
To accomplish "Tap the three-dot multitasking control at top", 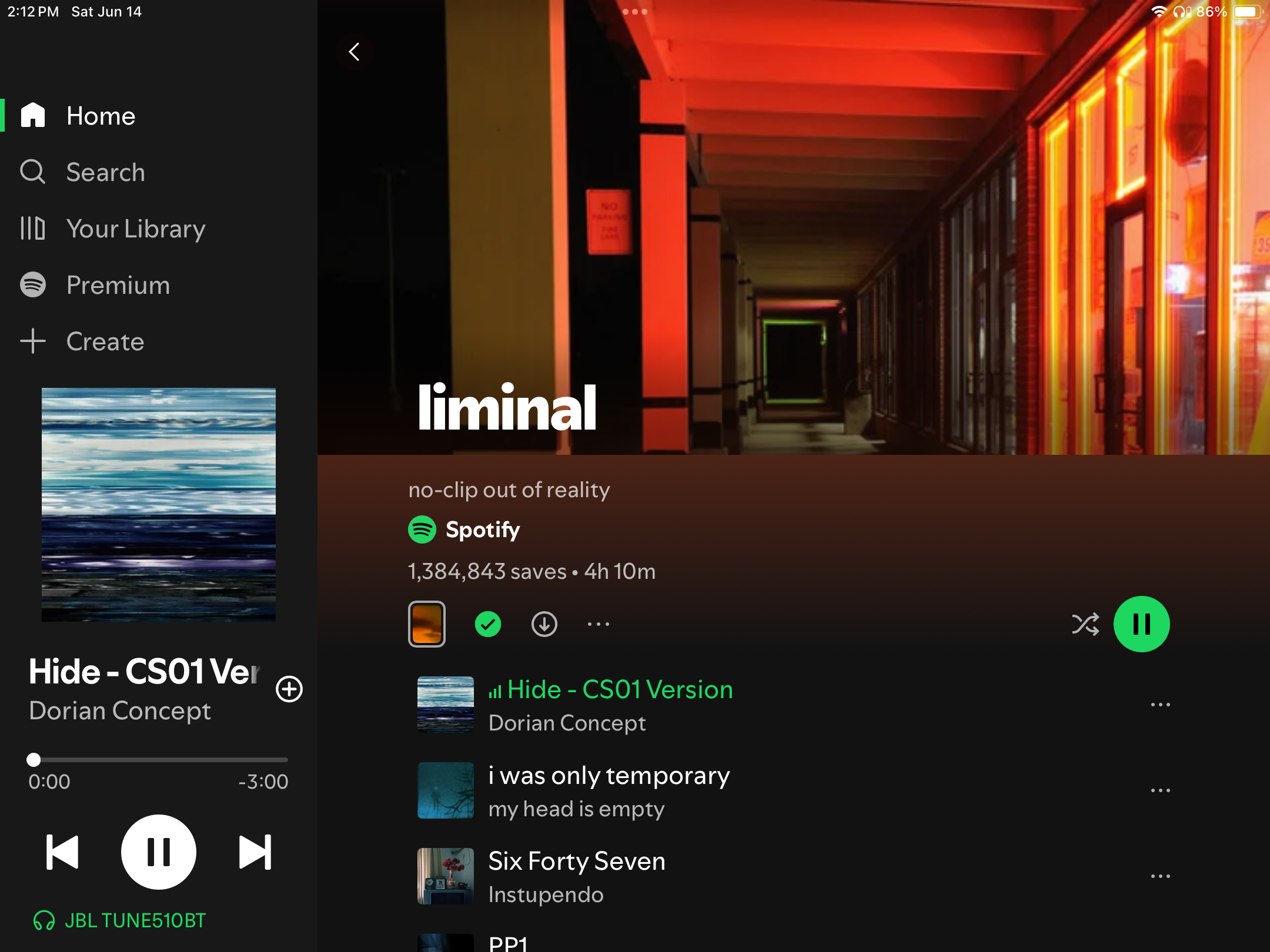I will [635, 12].
